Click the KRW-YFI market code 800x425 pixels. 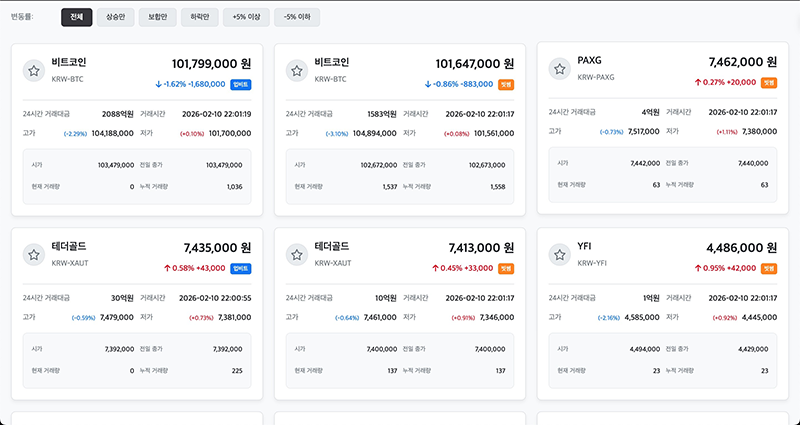592,263
